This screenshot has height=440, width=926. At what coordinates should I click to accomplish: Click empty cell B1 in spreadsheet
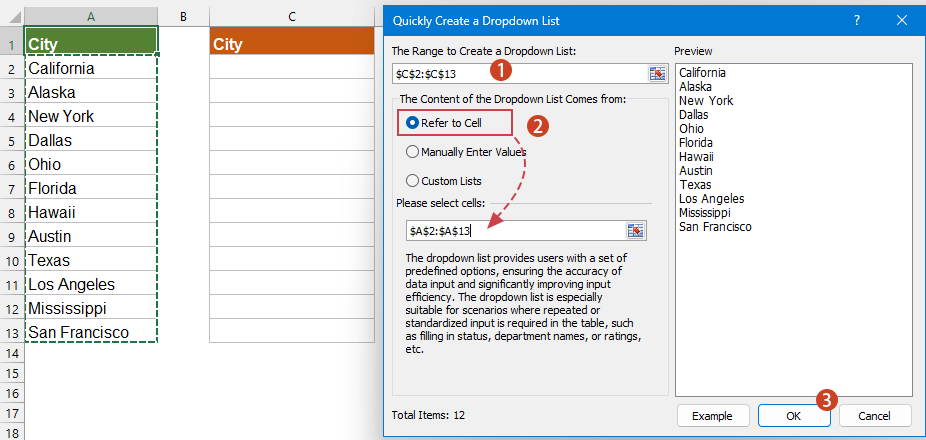click(x=183, y=43)
